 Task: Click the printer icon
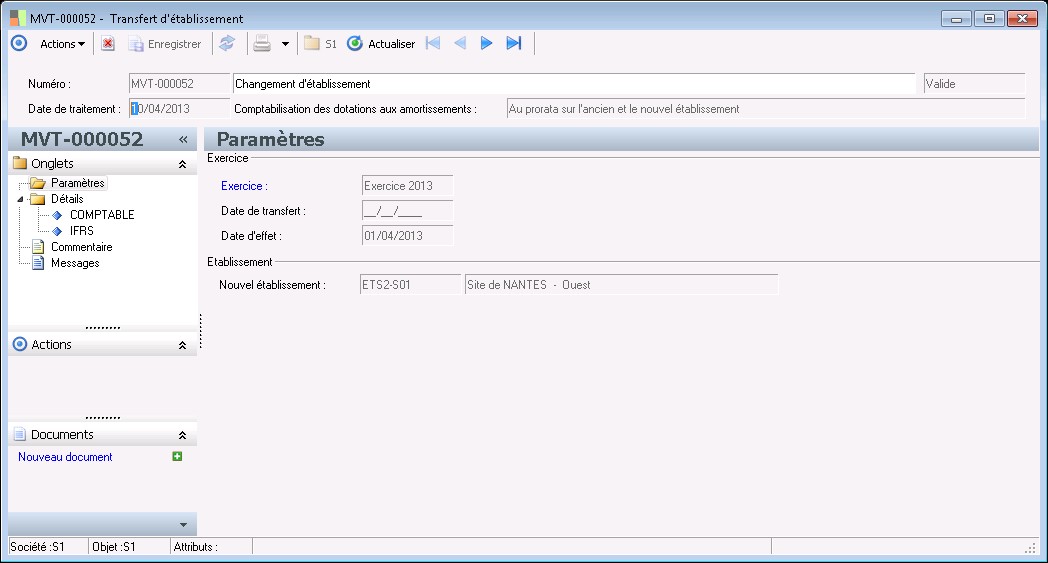[x=262, y=43]
